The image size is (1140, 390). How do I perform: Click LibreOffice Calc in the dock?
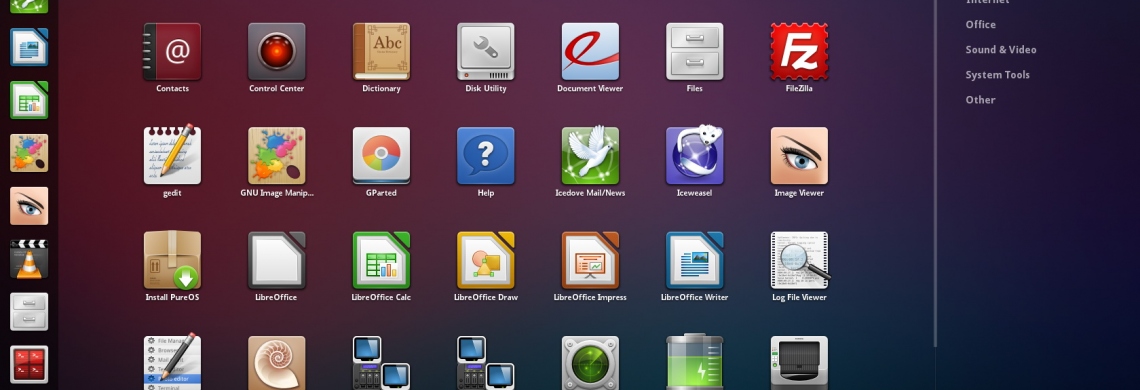pyautogui.click(x=29, y=100)
